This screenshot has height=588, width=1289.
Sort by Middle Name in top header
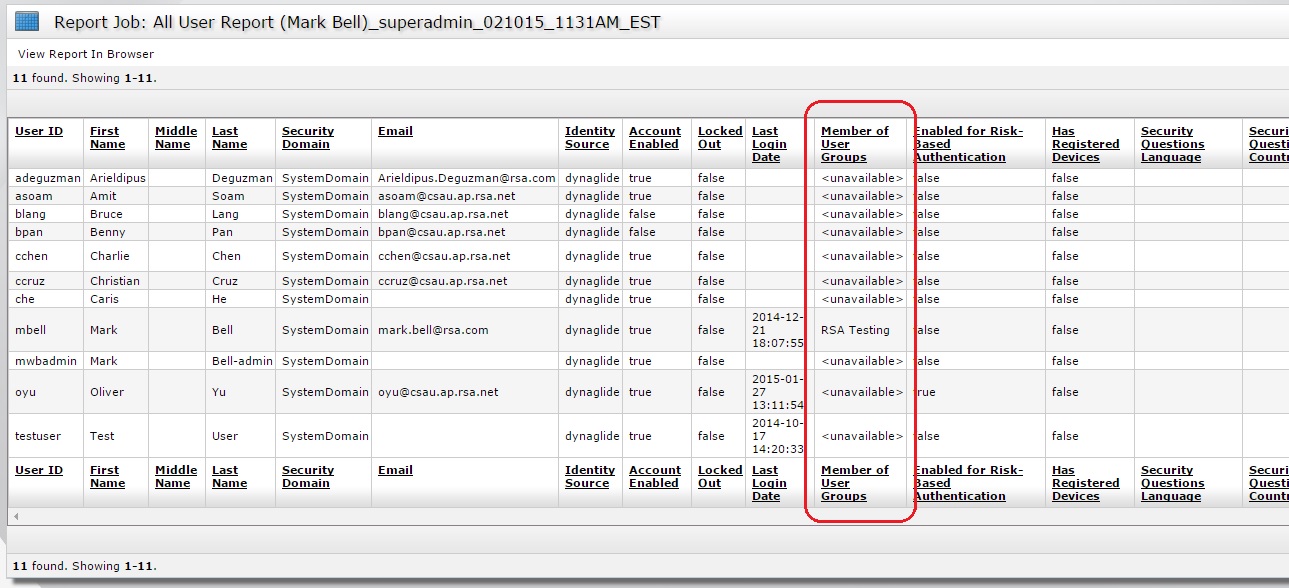coord(176,138)
